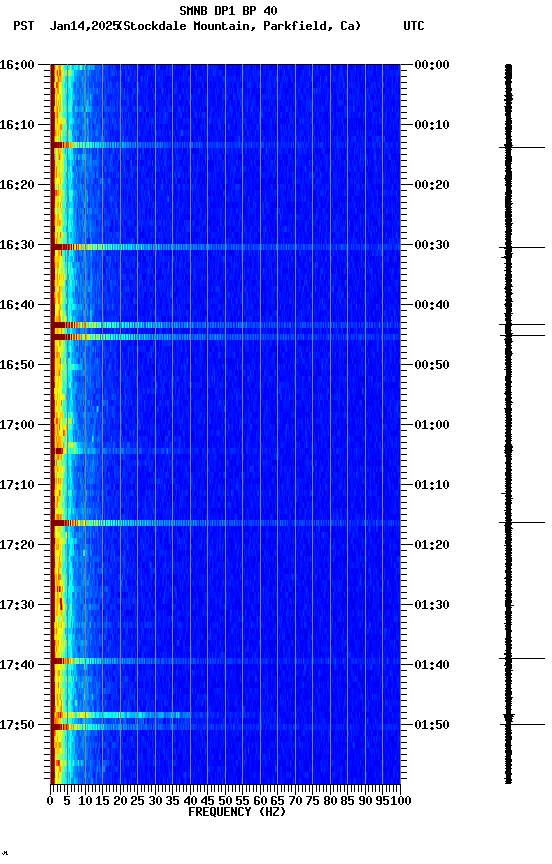Click the upper event band near 16:43
552x864 pixels.
click(226, 325)
